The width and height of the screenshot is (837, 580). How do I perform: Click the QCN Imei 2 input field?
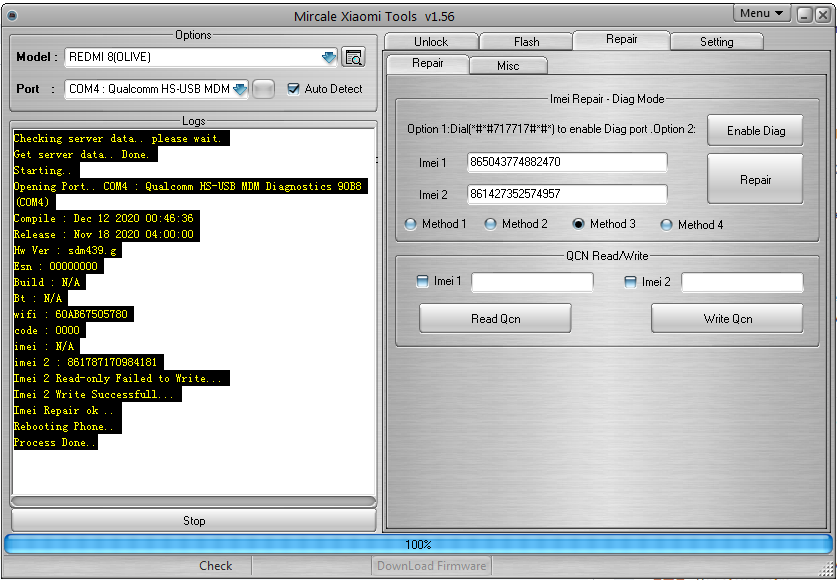(742, 282)
